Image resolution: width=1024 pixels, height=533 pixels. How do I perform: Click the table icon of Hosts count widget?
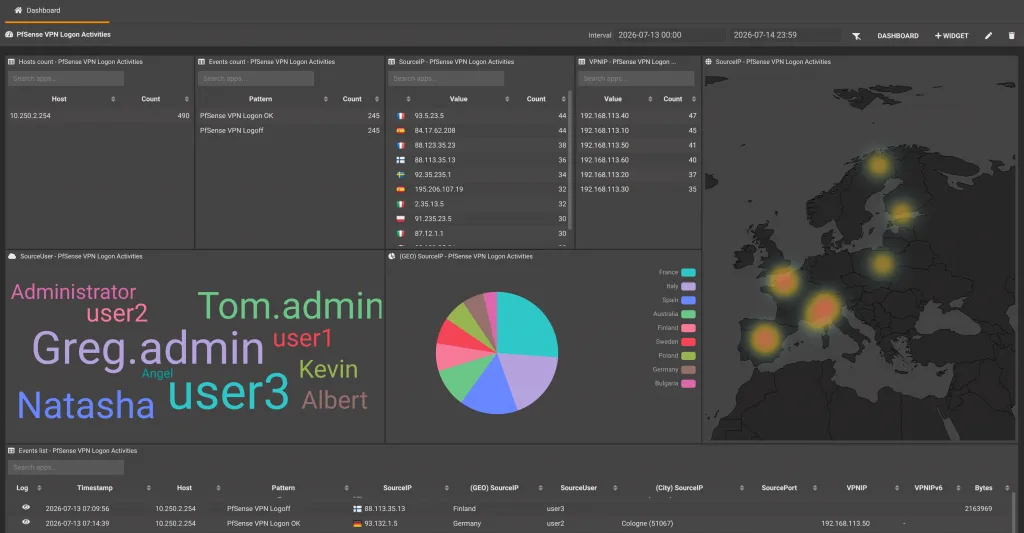tap(11, 61)
